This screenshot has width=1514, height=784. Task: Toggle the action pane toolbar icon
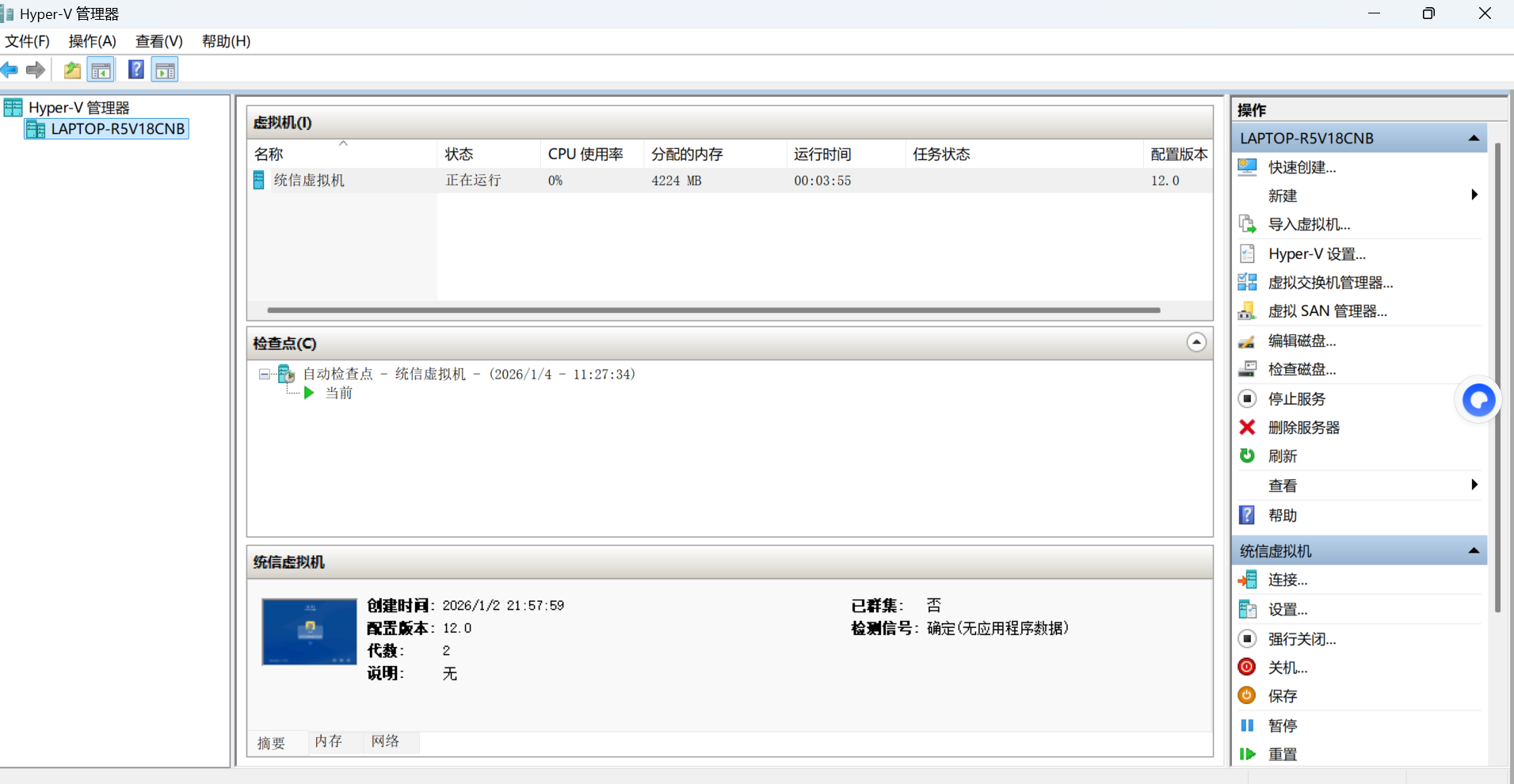pyautogui.click(x=165, y=70)
